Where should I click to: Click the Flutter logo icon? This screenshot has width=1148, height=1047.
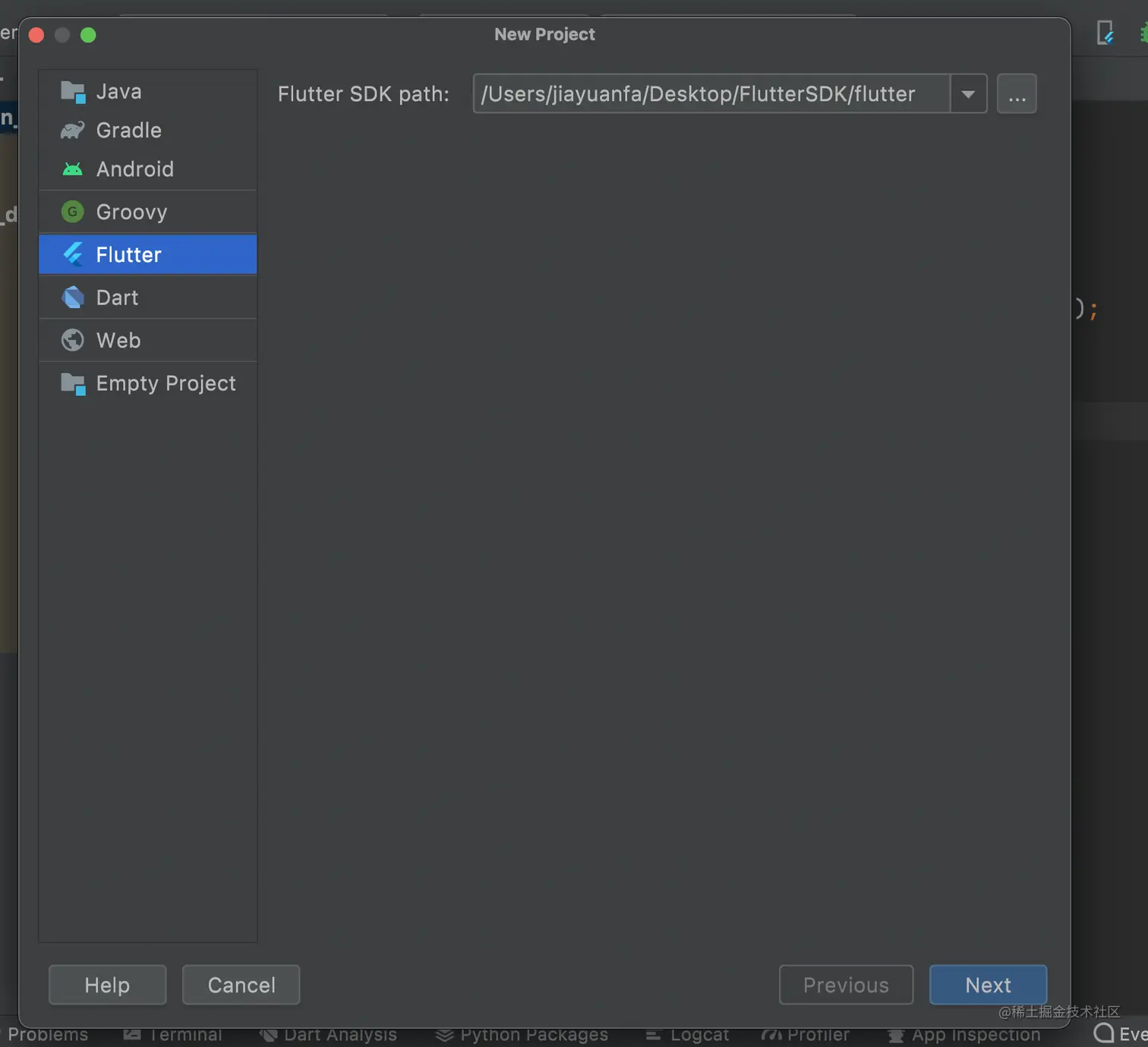[73, 254]
